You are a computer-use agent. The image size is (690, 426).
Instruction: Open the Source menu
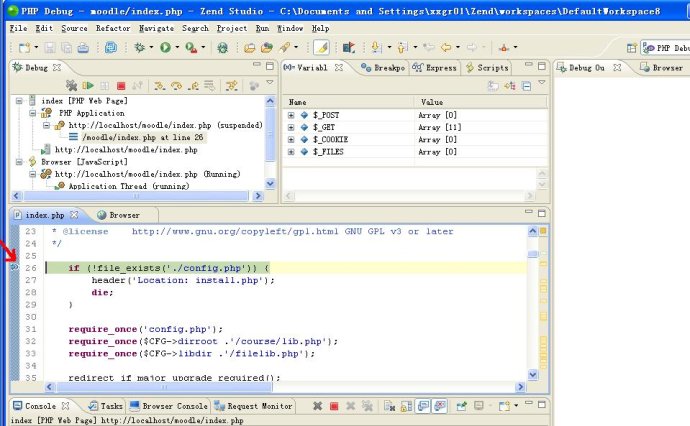(x=74, y=28)
